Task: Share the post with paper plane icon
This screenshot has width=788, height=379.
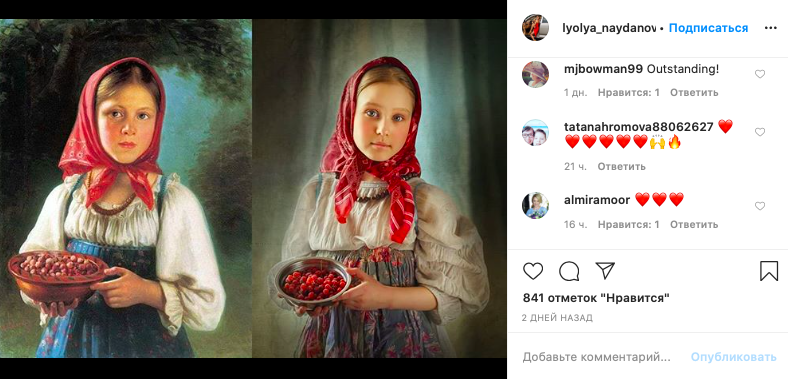Action: (x=605, y=270)
